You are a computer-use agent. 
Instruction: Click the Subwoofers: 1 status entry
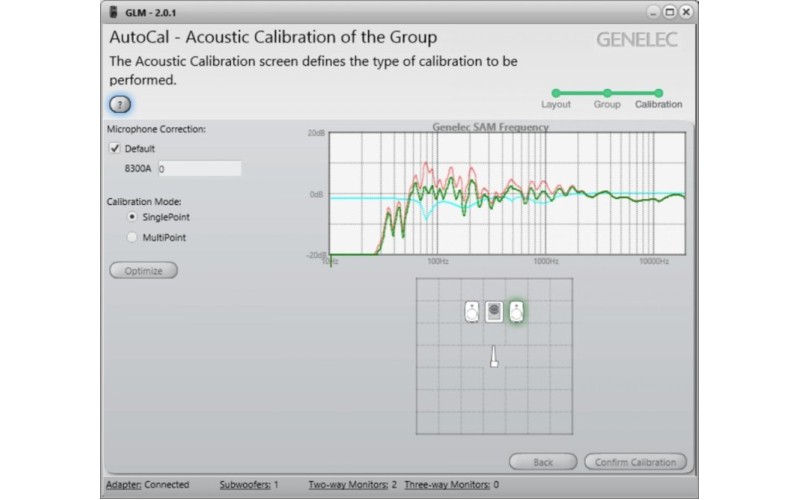click(249, 485)
